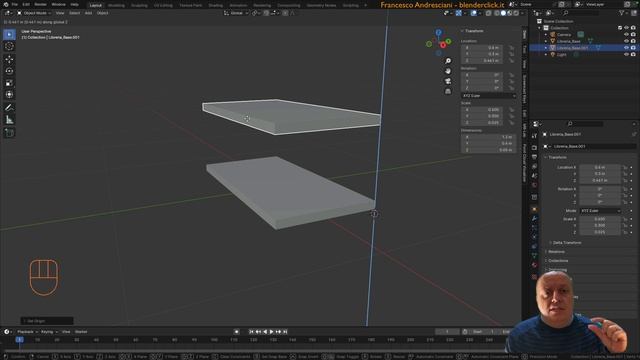Switch perspective/orthographic grid icon

[448, 91]
